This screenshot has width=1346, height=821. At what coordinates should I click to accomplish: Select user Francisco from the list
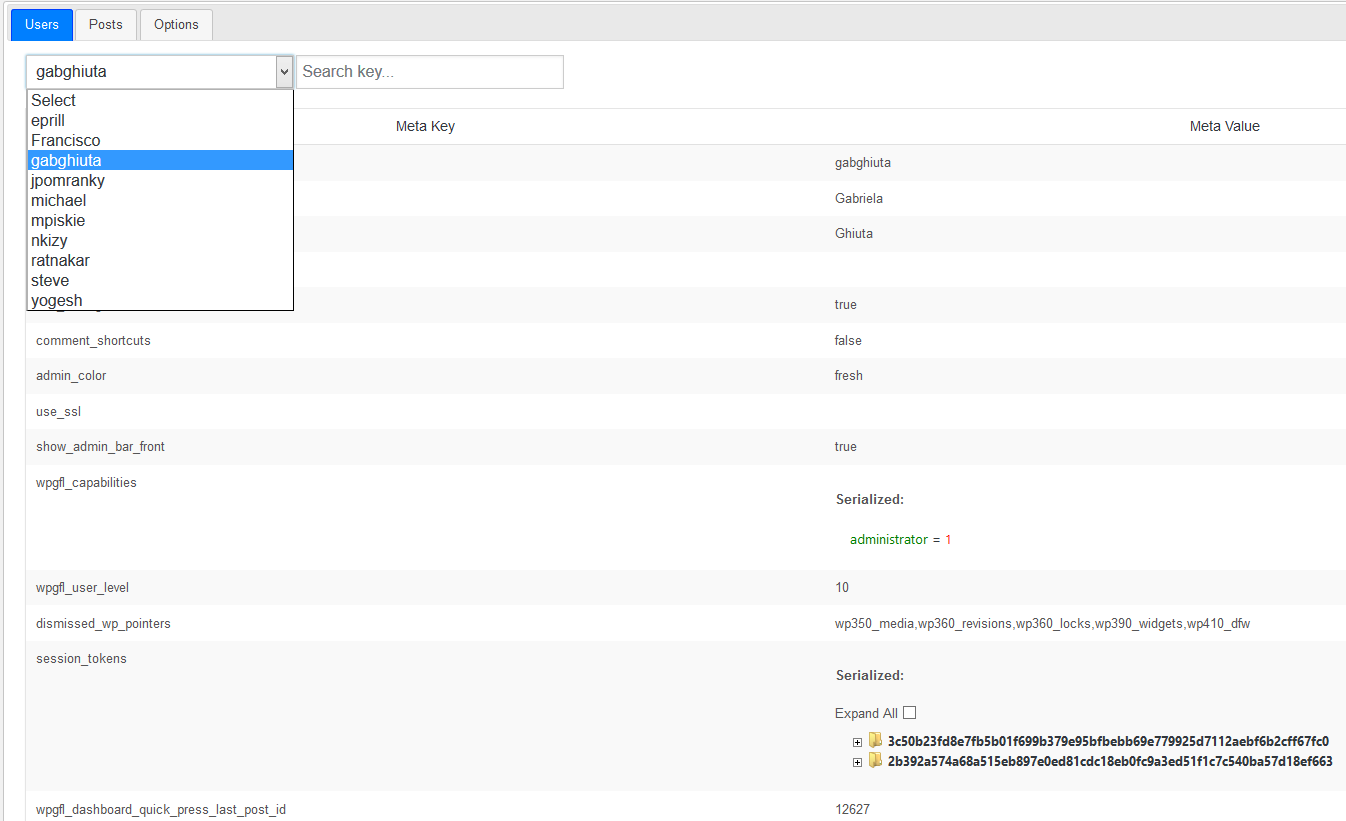click(x=160, y=140)
